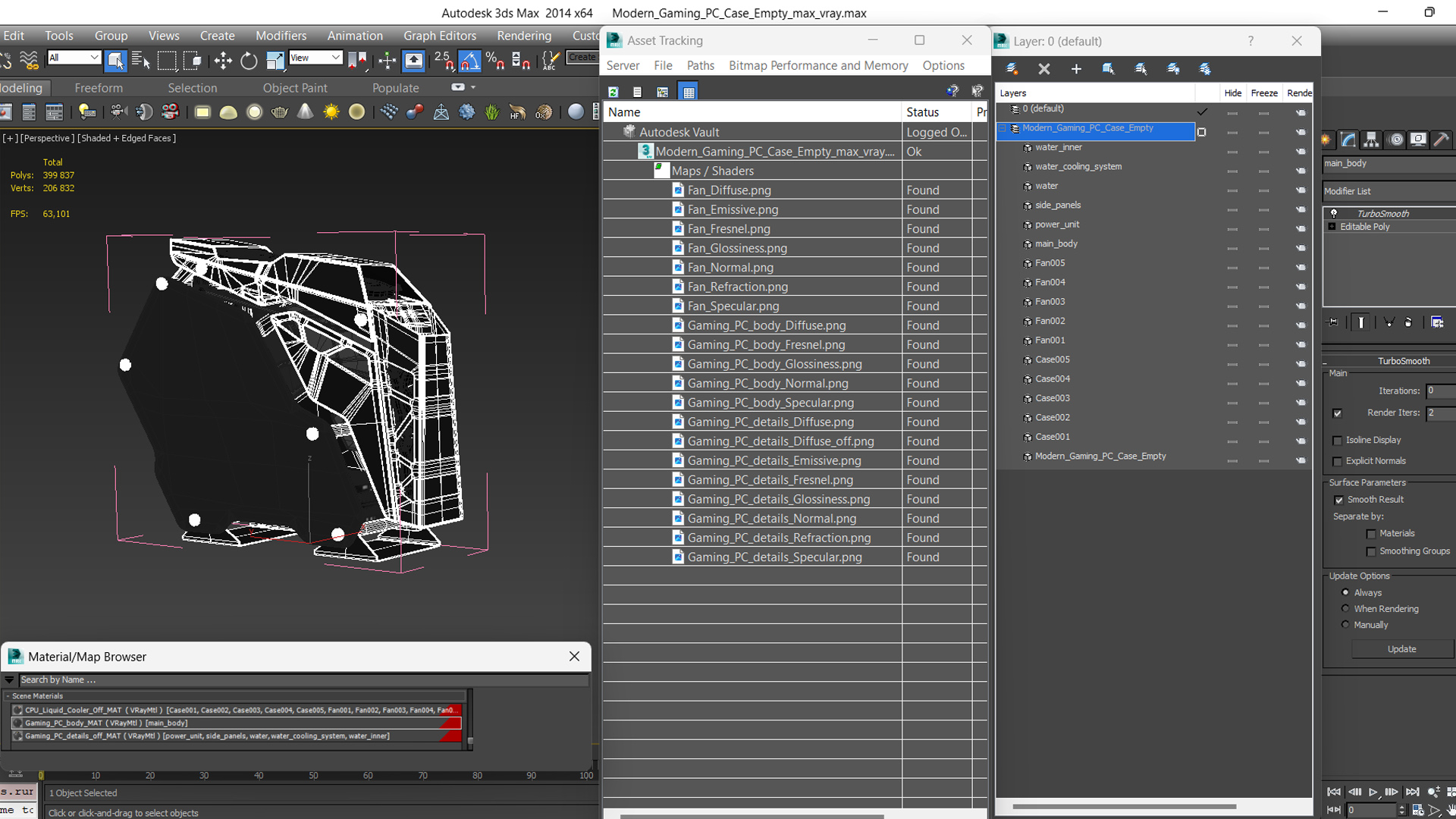Select the When Rendering radio option
The width and height of the screenshot is (1456, 819).
click(1345, 608)
